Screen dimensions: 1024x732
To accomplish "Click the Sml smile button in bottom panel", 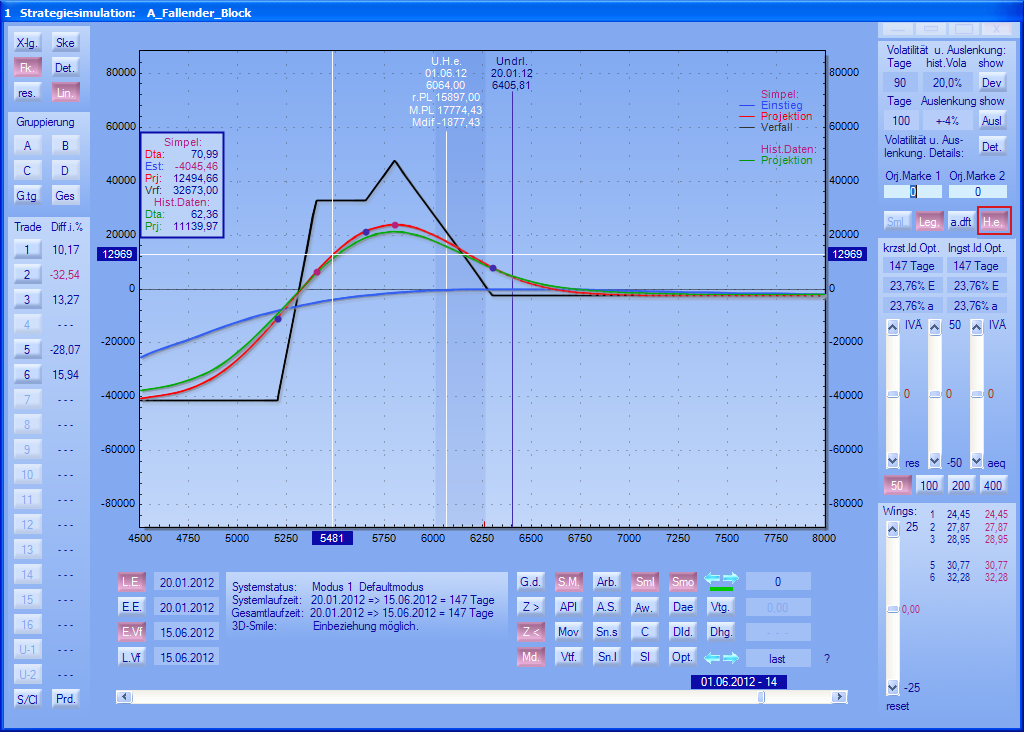I will [645, 582].
